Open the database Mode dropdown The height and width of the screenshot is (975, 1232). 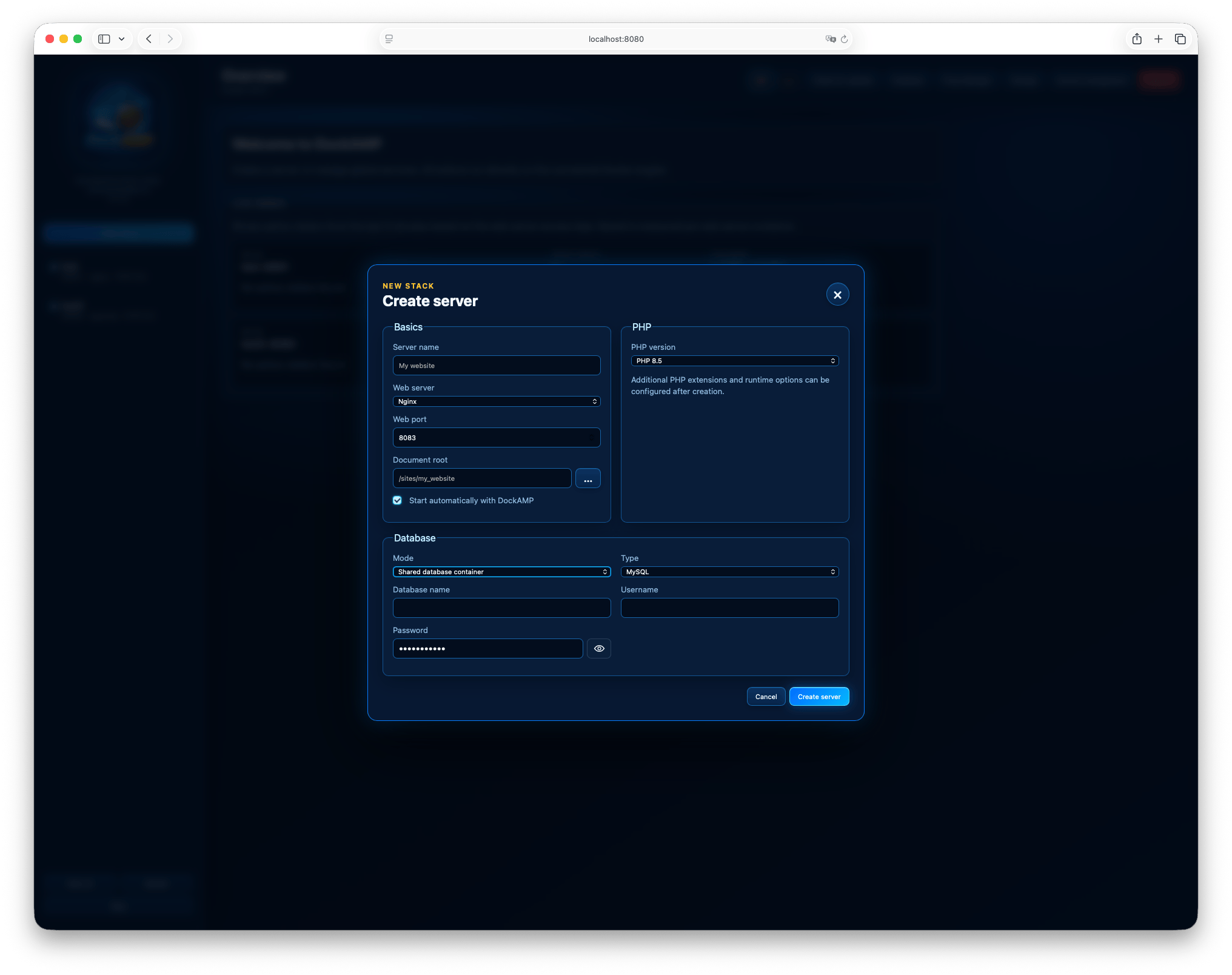tap(501, 572)
